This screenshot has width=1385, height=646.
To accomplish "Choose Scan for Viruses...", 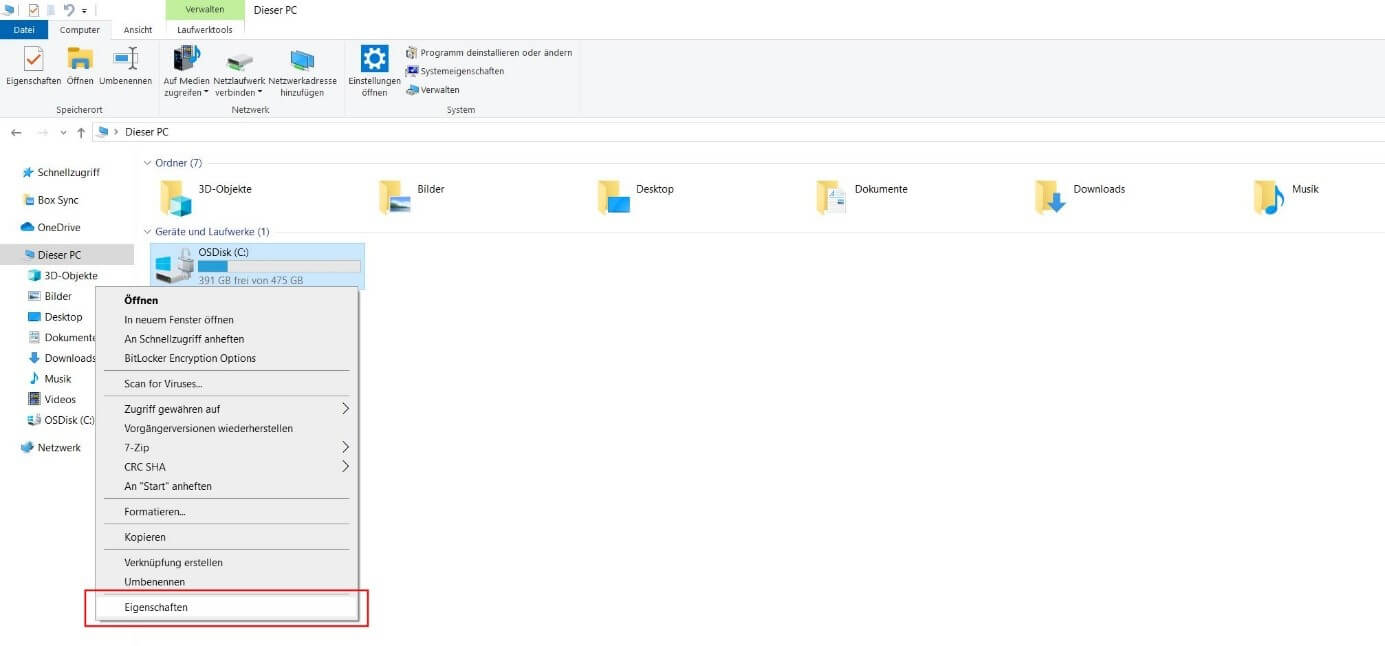I will click(x=227, y=383).
